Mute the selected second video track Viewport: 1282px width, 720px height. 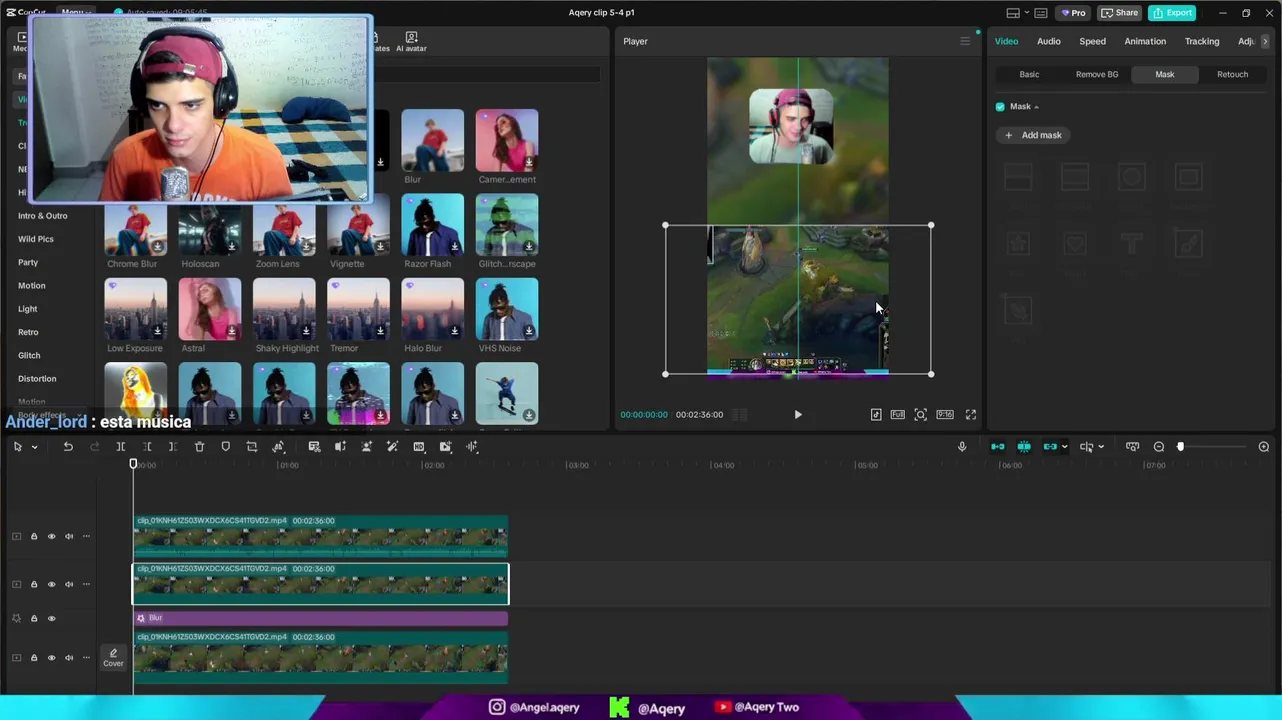coord(69,584)
